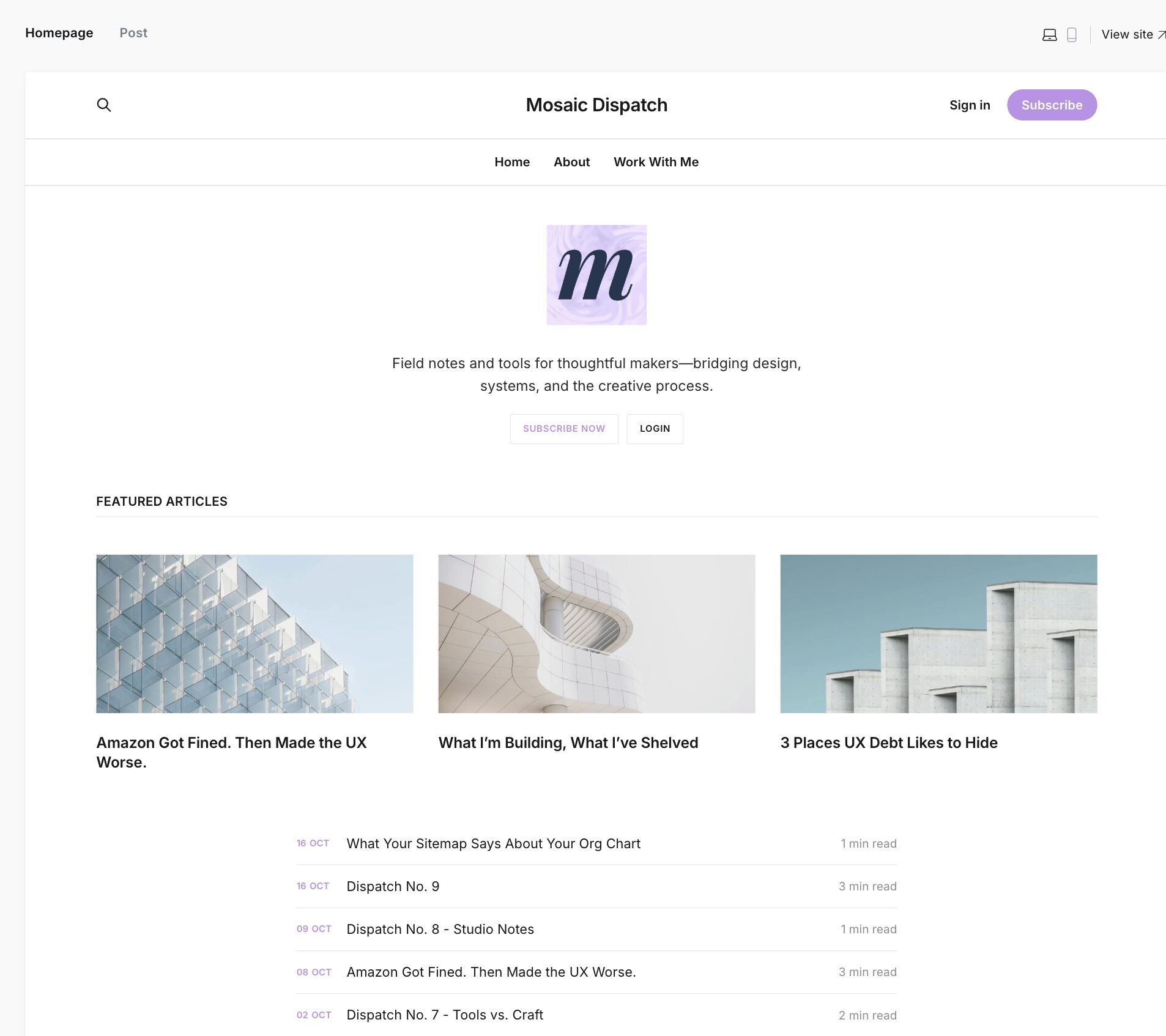Open the glass facade article thumbnail
Screen dimensions: 1166x1036
point(254,634)
